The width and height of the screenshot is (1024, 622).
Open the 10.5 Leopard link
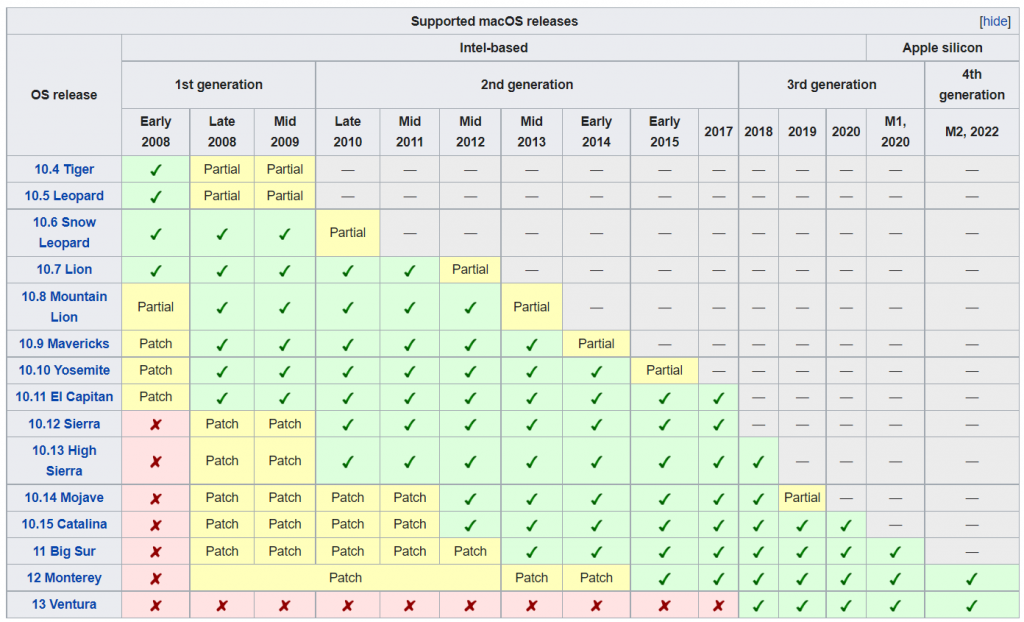point(64,196)
